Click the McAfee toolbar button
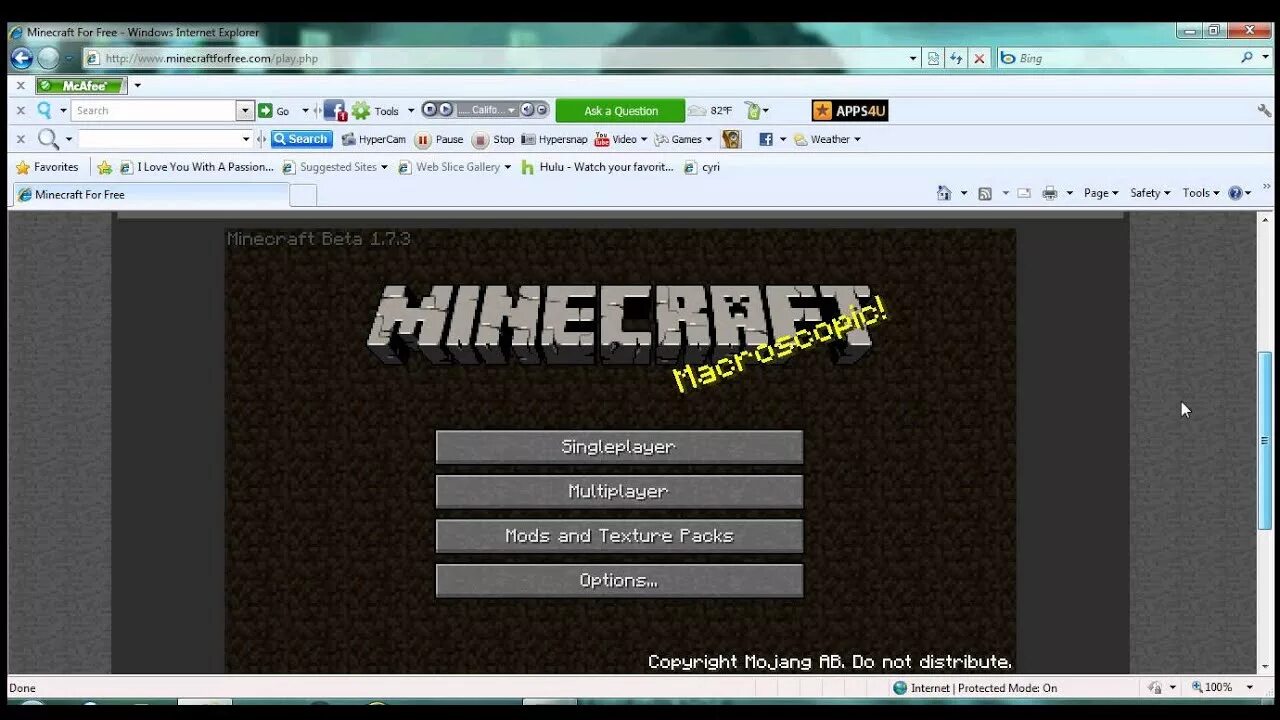 coord(81,86)
